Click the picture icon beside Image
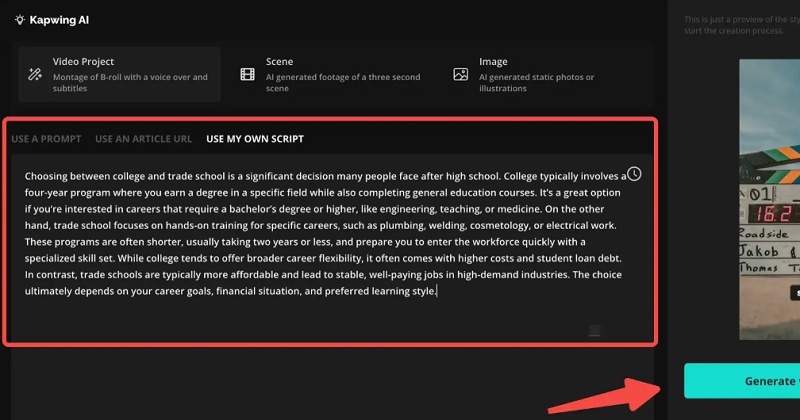Viewport: 800px width, 420px height. (460, 74)
